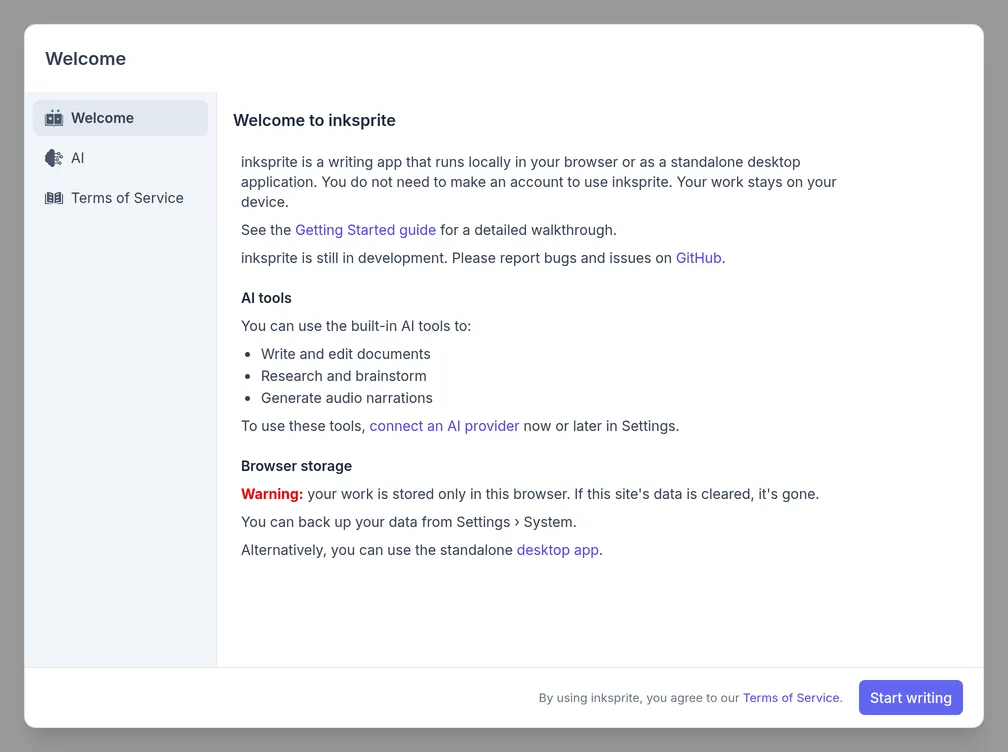Select the Welcome tab label
This screenshot has height=752, width=1008.
(x=102, y=118)
